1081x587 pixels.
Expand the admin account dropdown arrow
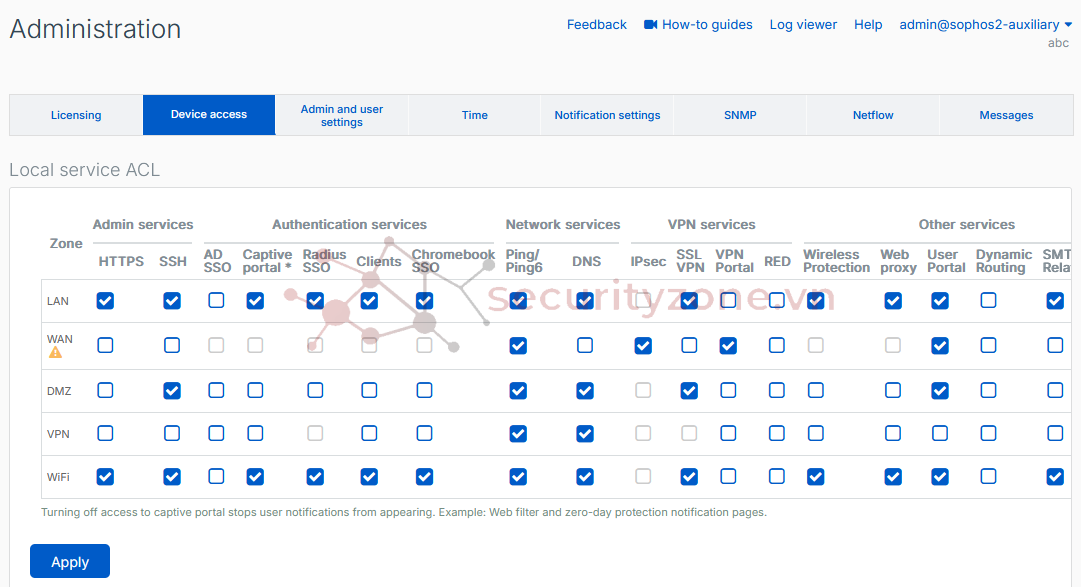click(x=1068, y=24)
